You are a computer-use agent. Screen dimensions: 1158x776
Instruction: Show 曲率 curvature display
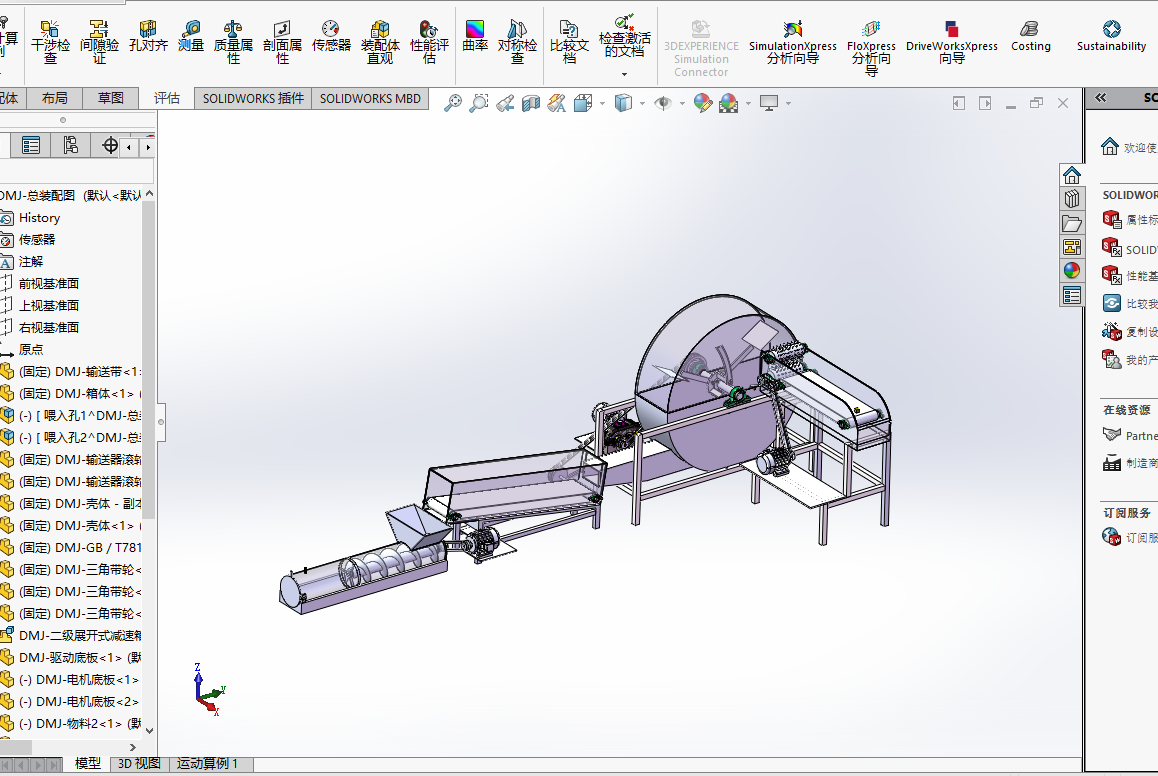point(475,37)
